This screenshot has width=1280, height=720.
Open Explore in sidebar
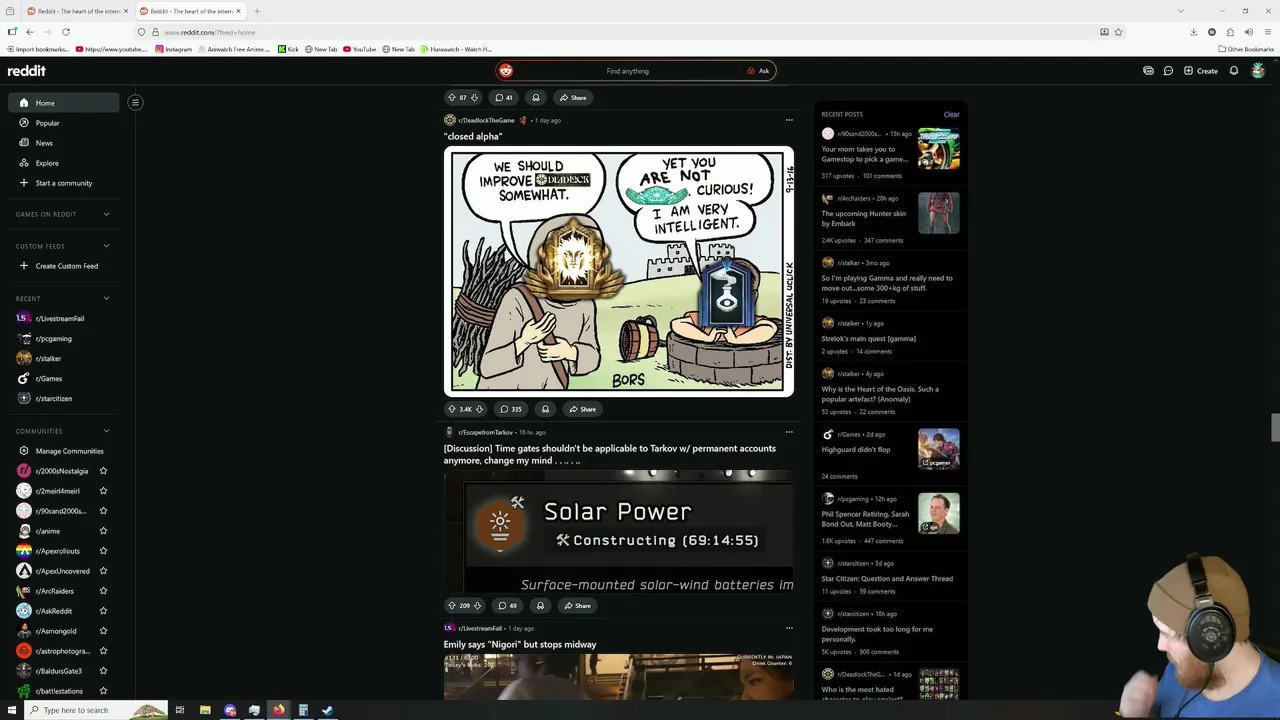pyautogui.click(x=64, y=163)
